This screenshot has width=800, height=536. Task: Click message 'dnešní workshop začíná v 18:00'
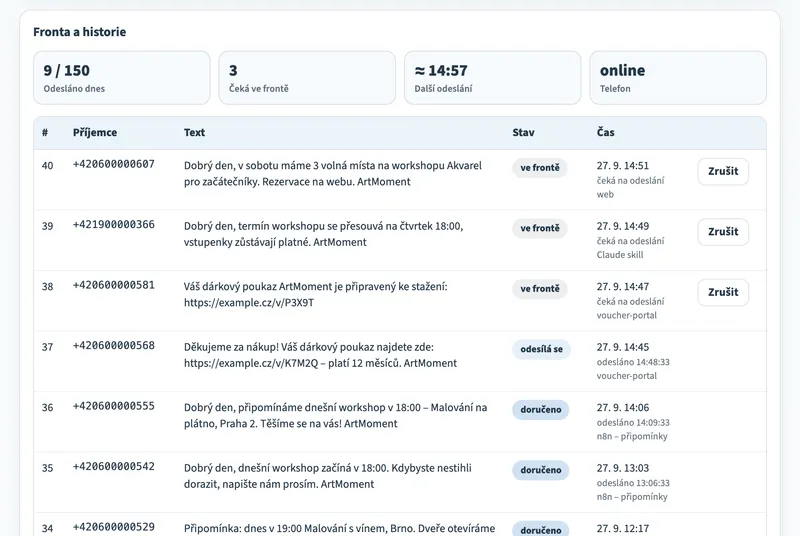(328, 476)
